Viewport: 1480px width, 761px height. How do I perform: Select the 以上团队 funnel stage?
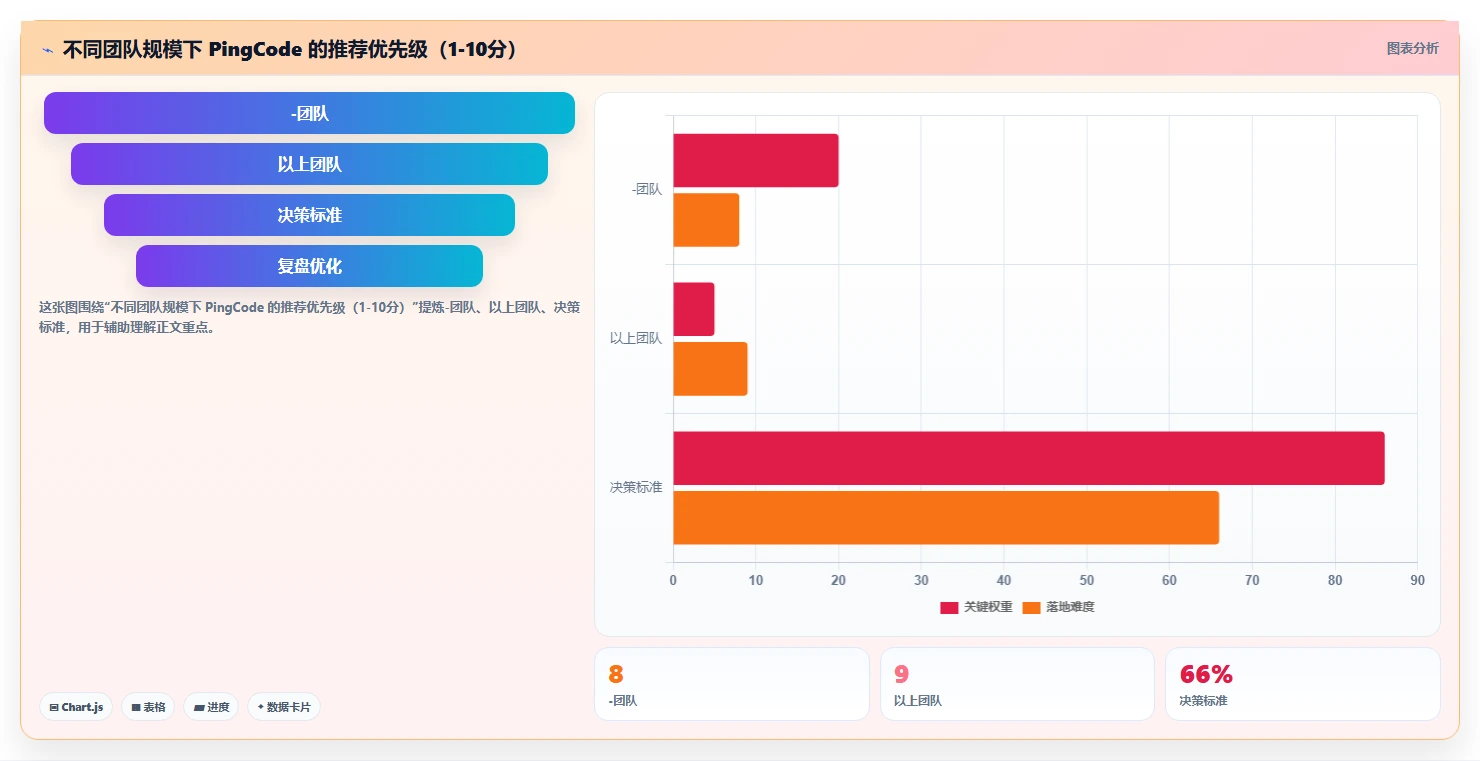[309, 164]
